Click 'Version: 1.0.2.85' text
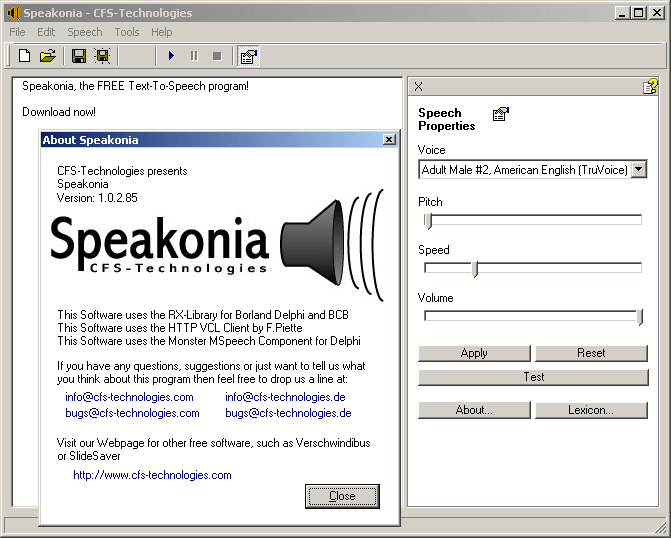This screenshot has height=538, width=671. (x=97, y=198)
